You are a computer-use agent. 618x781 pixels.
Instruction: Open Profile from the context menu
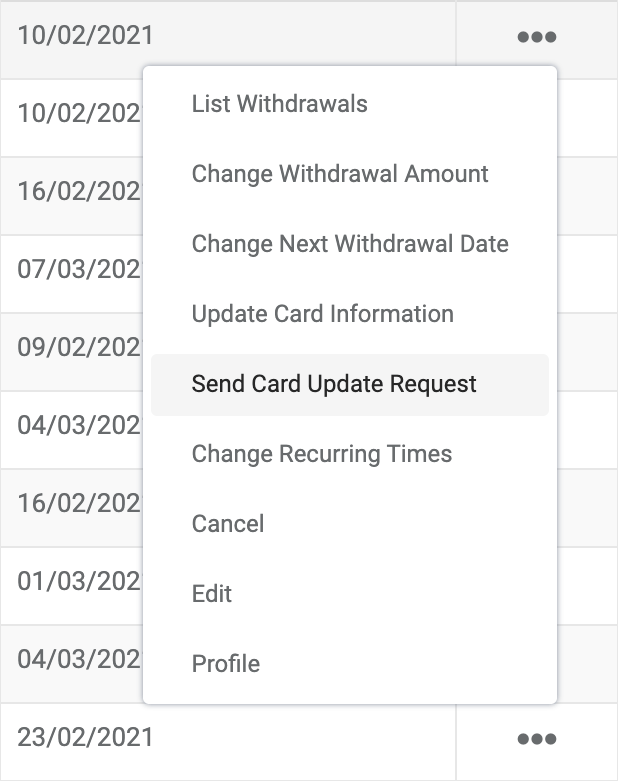tap(226, 664)
